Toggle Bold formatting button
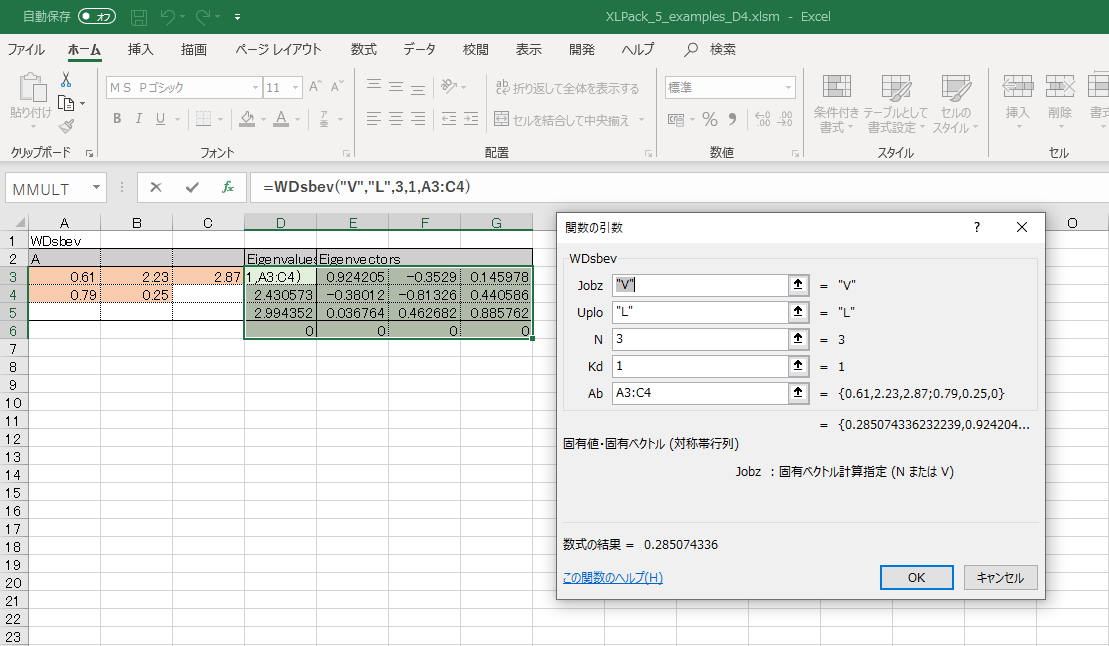 117,120
